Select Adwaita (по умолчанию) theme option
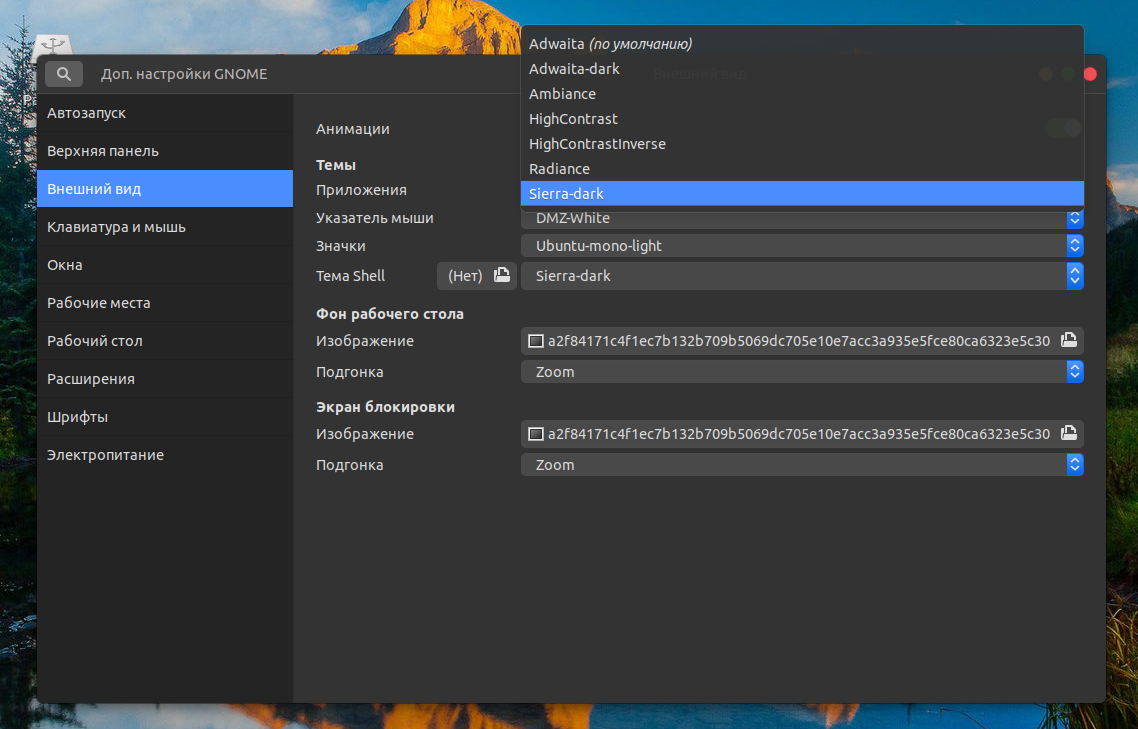 click(x=802, y=44)
